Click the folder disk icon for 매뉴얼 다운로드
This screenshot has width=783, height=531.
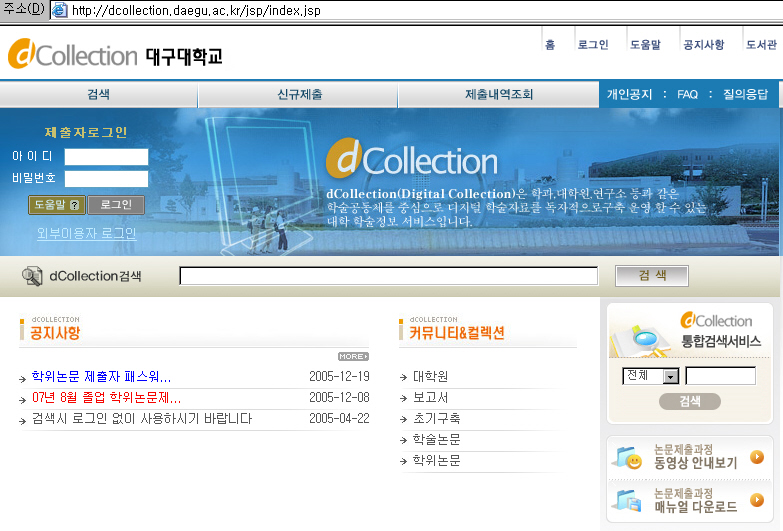629,501
